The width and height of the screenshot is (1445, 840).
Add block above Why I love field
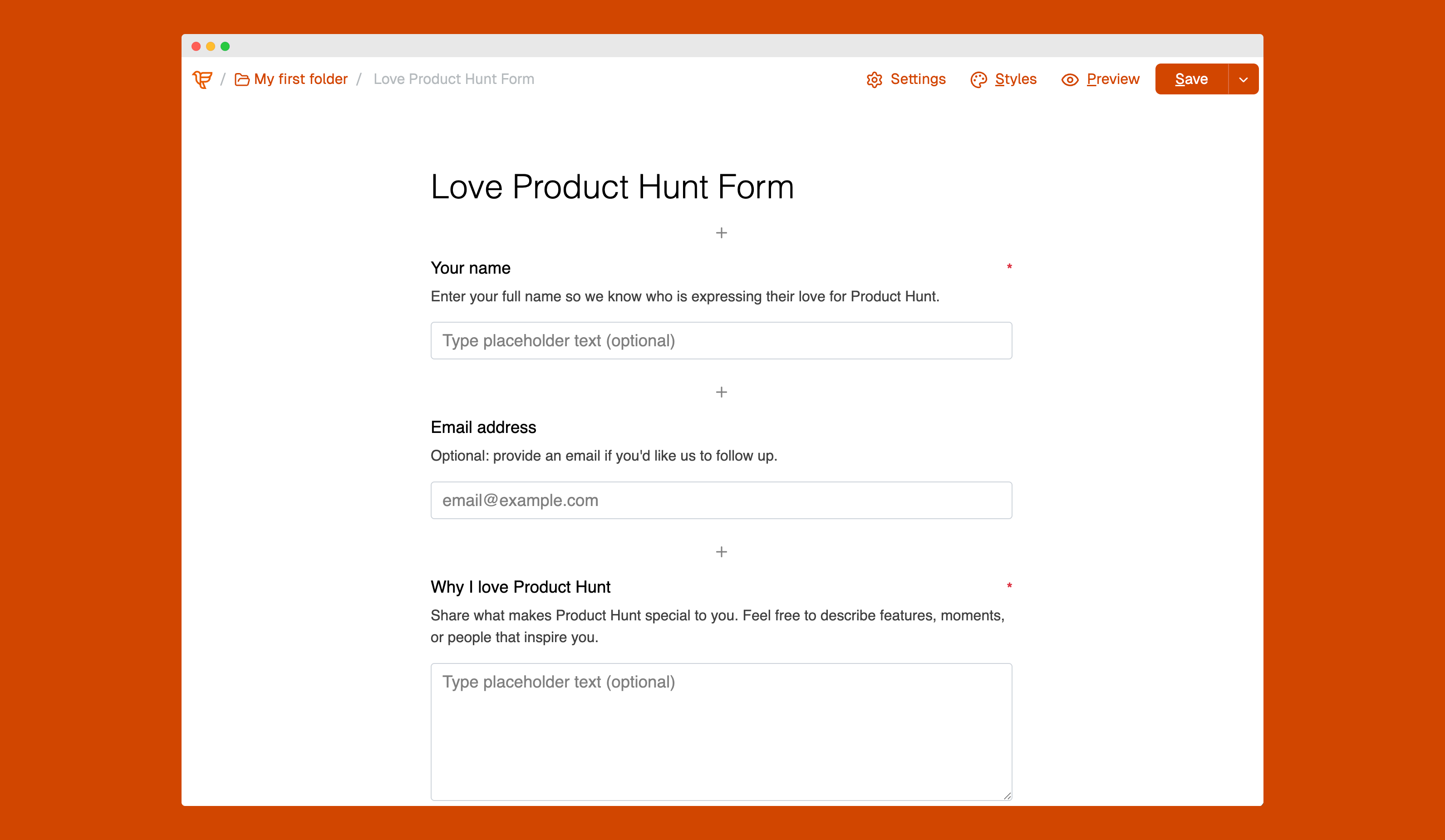[721, 551]
